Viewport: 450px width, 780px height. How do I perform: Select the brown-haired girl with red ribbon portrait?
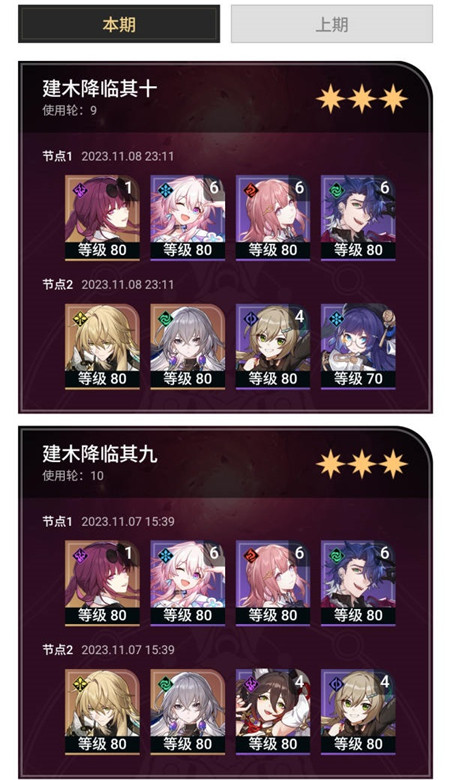[272, 711]
